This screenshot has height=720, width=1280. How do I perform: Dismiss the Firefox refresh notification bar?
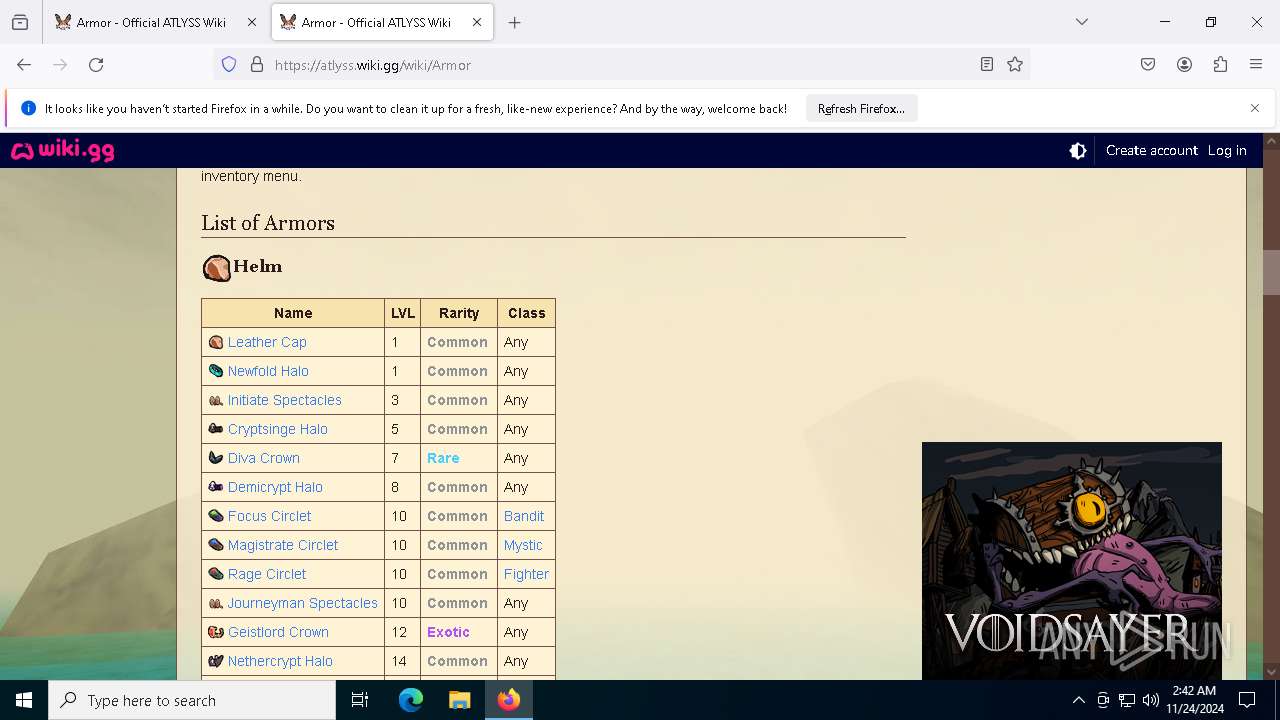[x=1255, y=108]
